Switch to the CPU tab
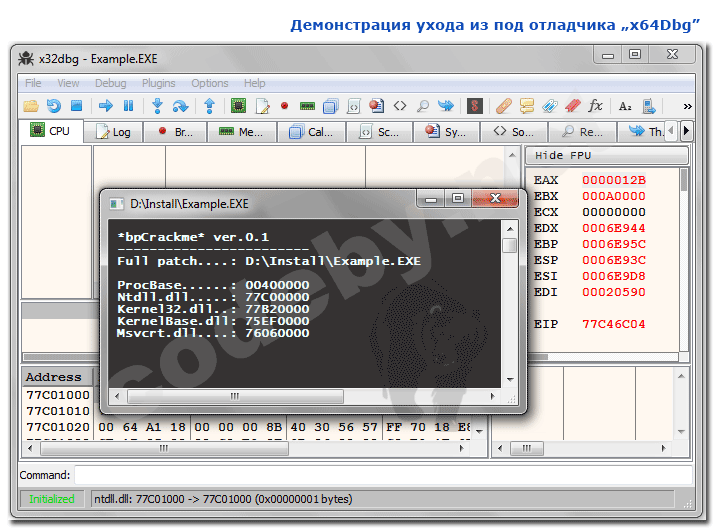The width and height of the screenshot is (717, 529). (50, 131)
